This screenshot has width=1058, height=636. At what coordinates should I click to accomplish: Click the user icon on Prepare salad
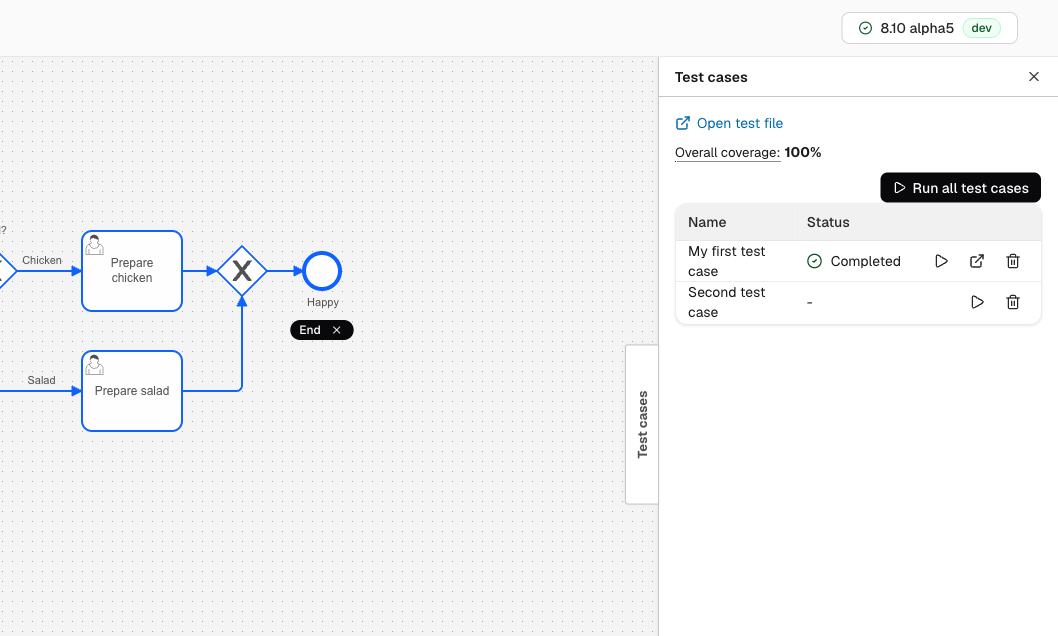(94, 365)
